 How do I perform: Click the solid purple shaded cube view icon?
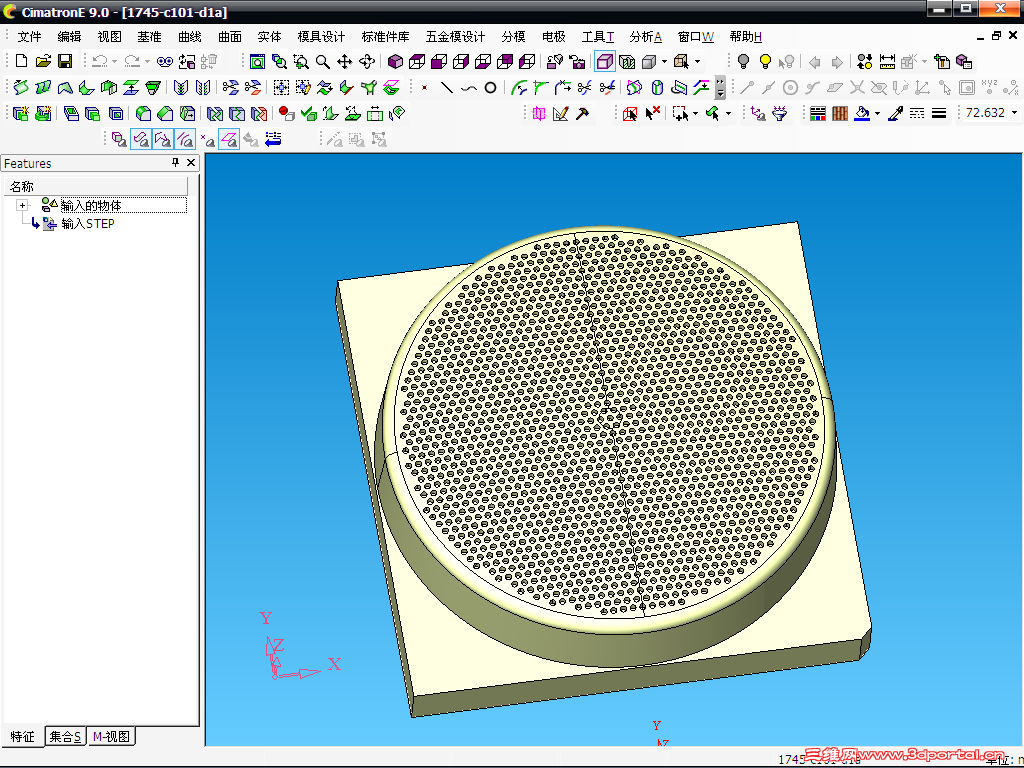(x=395, y=61)
